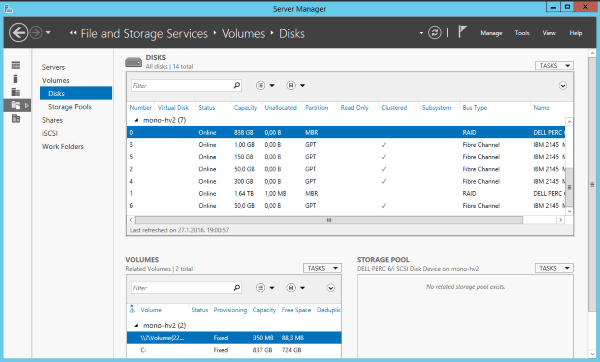Open the navigation history dropdown arrow

(48, 33)
